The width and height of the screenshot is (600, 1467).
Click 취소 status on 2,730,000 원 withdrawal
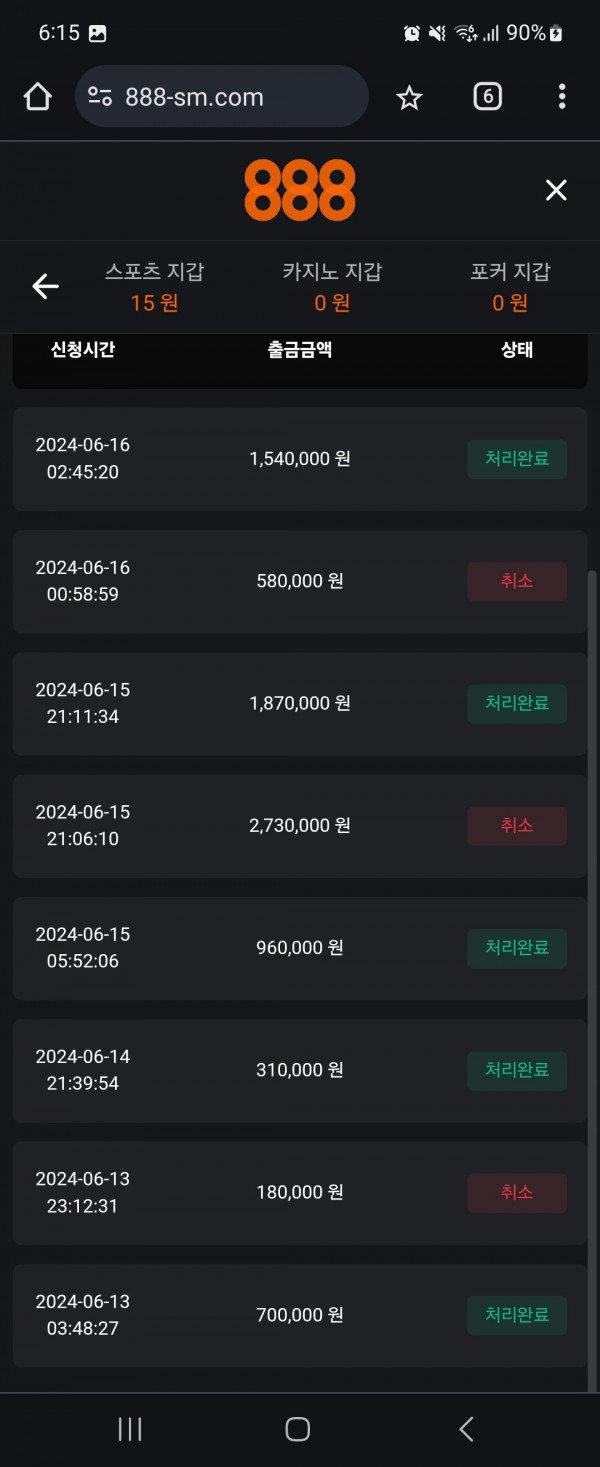(x=517, y=826)
